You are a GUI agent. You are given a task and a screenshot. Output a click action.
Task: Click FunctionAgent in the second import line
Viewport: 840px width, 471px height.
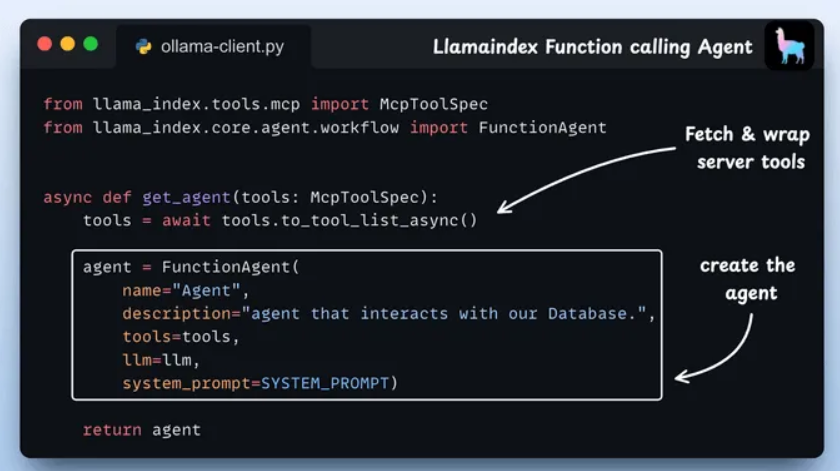point(542,128)
